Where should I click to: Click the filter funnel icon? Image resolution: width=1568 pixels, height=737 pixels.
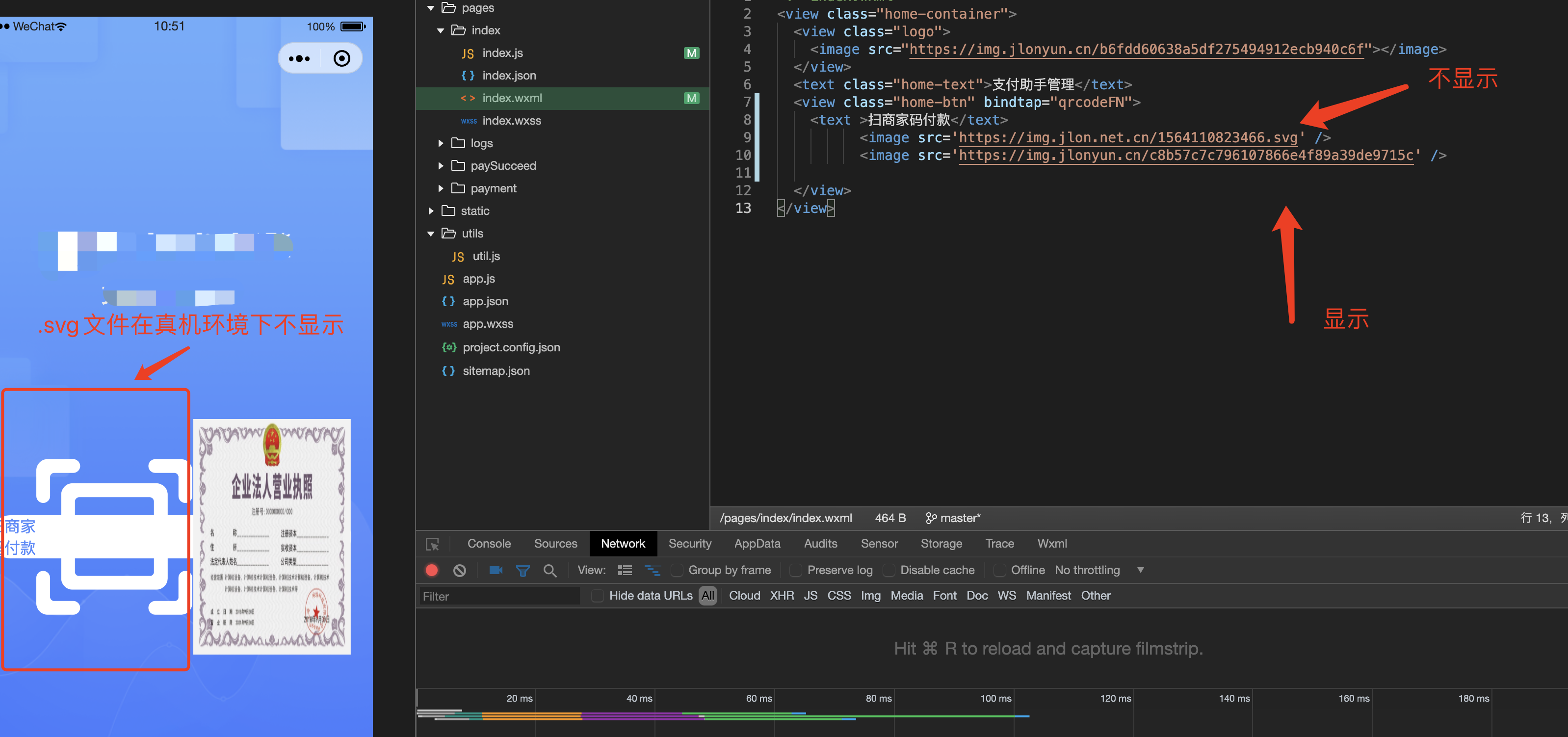click(x=523, y=570)
